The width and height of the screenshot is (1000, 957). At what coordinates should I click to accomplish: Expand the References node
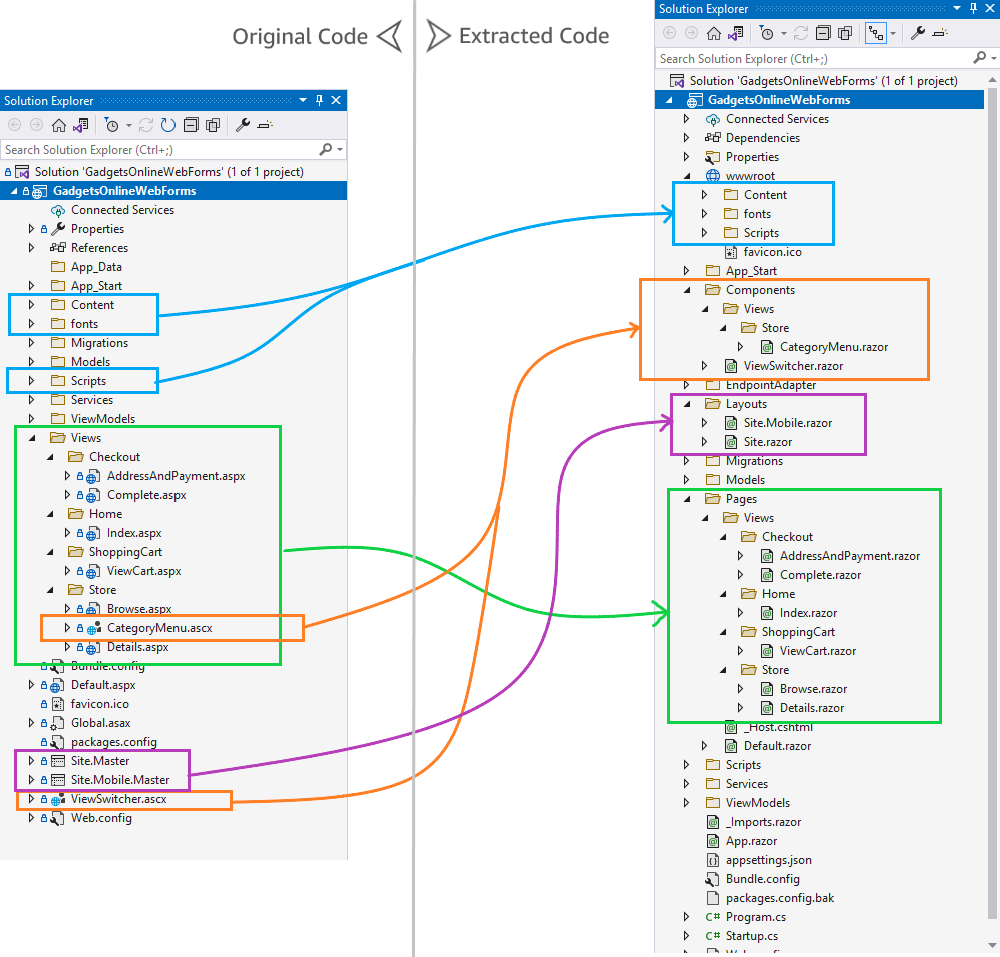point(30,247)
